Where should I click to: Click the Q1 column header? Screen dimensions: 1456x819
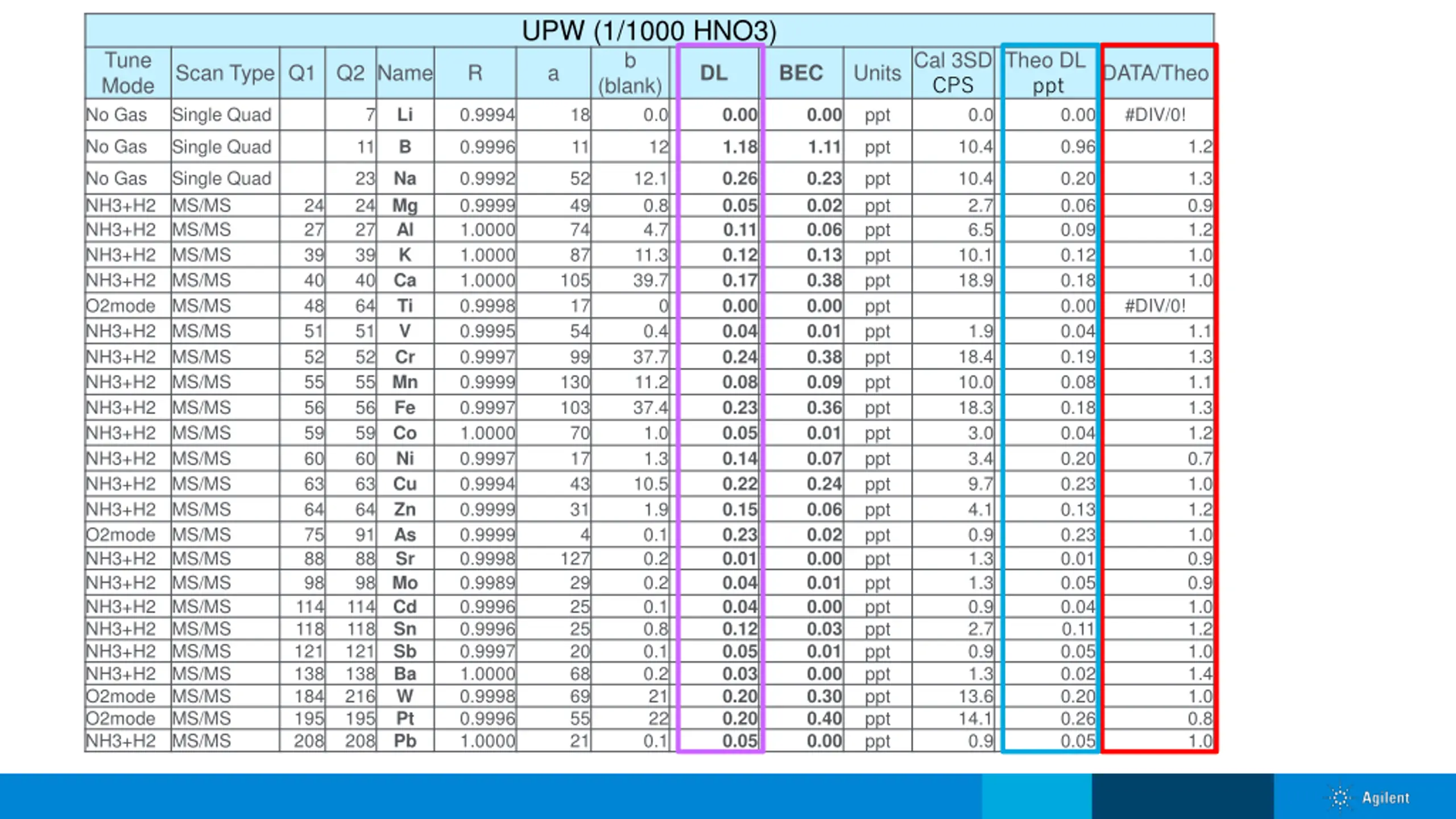pyautogui.click(x=302, y=73)
